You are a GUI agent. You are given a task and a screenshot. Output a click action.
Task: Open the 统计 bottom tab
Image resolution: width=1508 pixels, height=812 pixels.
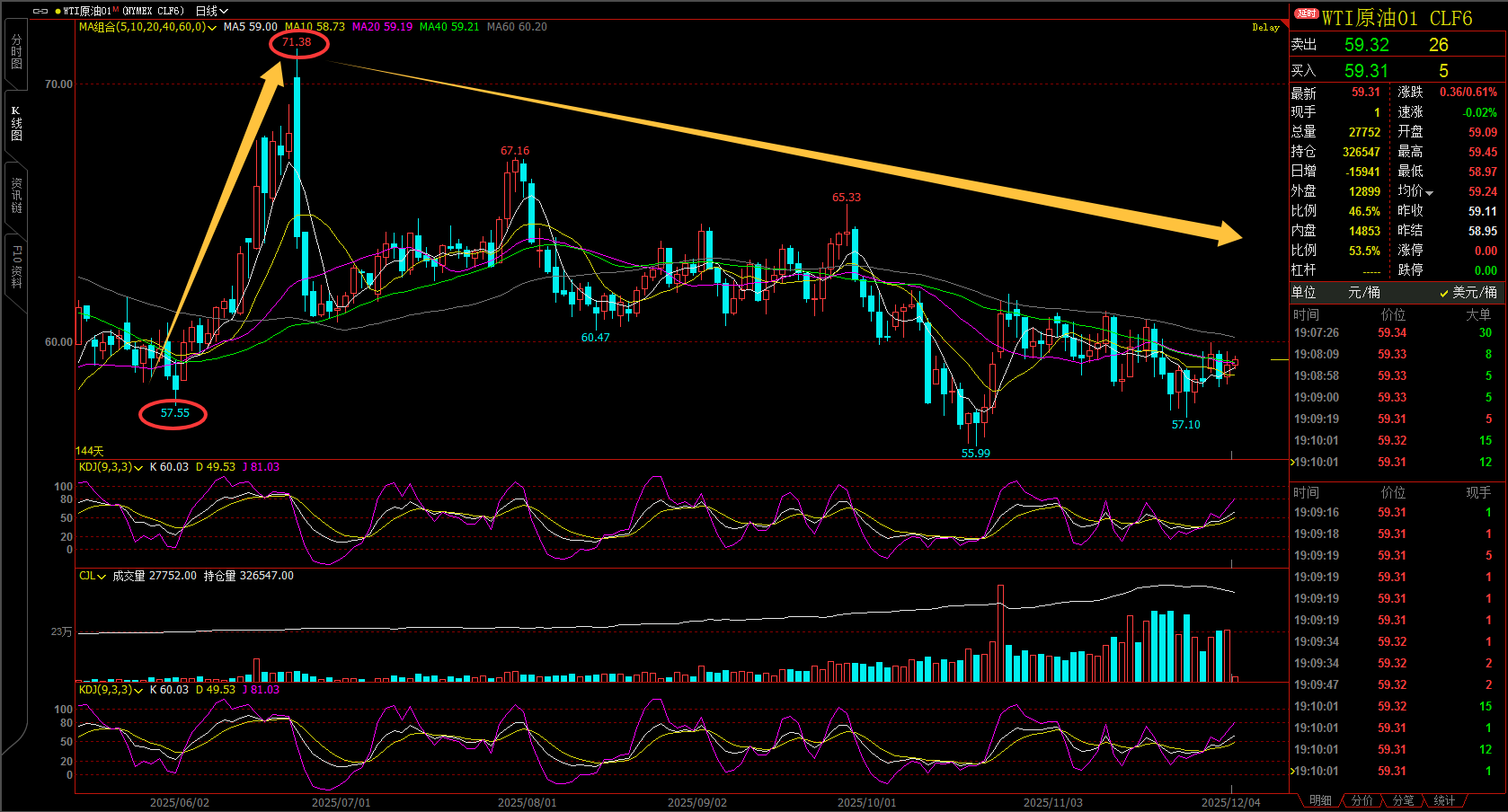pos(1444,800)
